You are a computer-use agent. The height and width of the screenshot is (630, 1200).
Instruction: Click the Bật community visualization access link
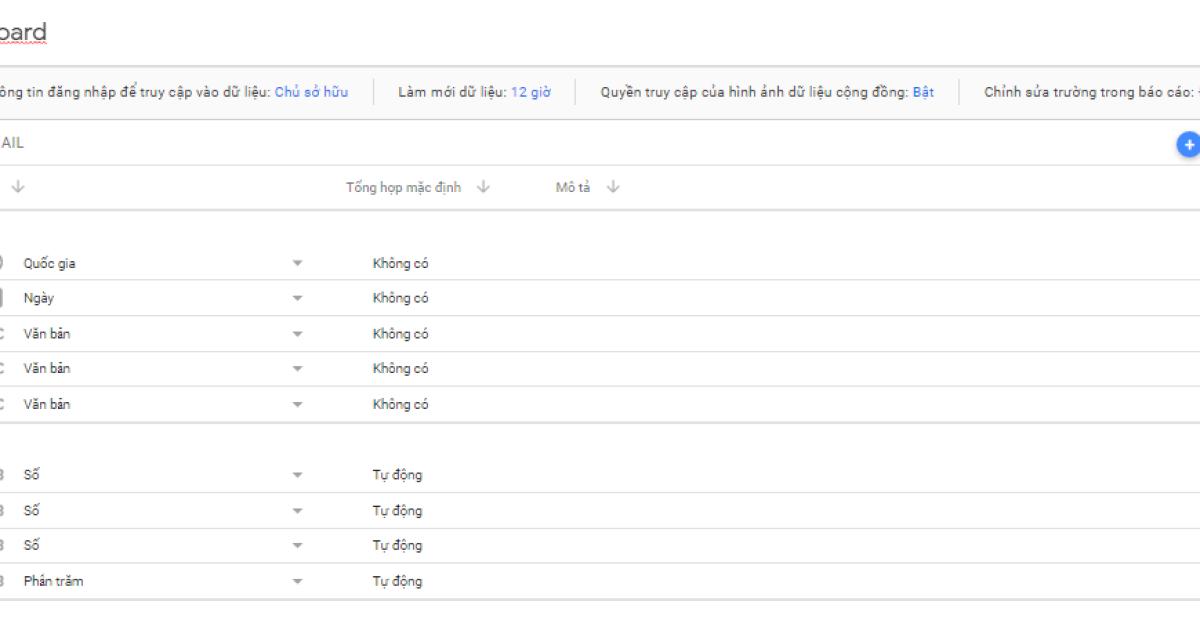click(923, 92)
